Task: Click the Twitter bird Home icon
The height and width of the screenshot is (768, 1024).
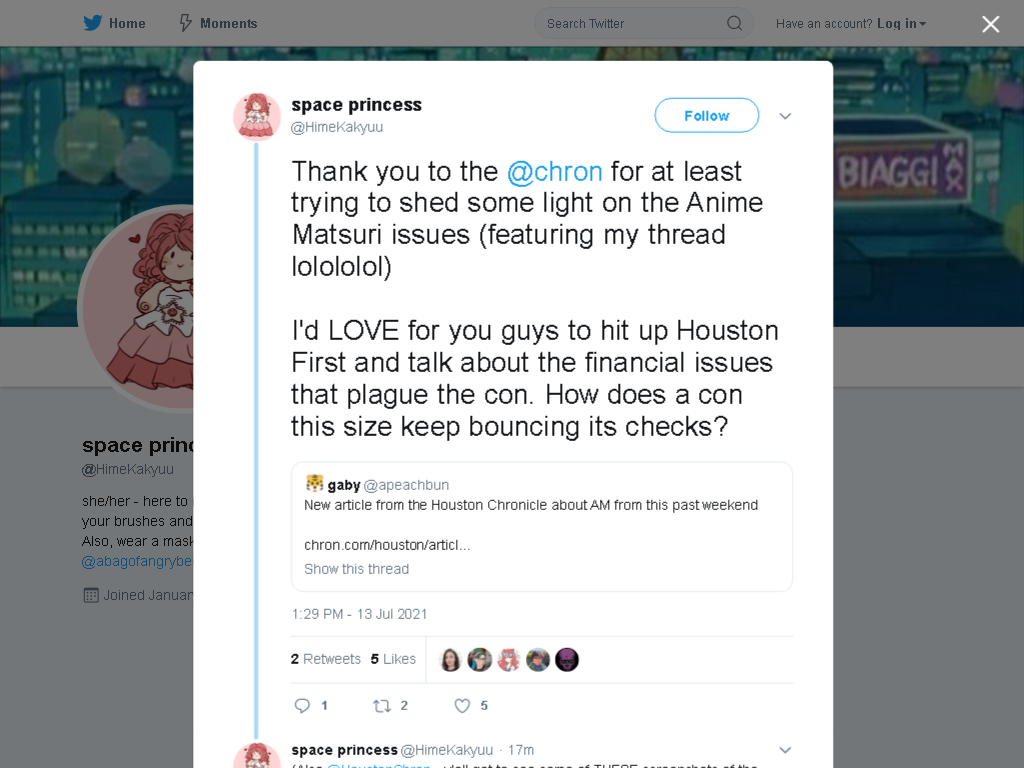Action: tap(93, 24)
